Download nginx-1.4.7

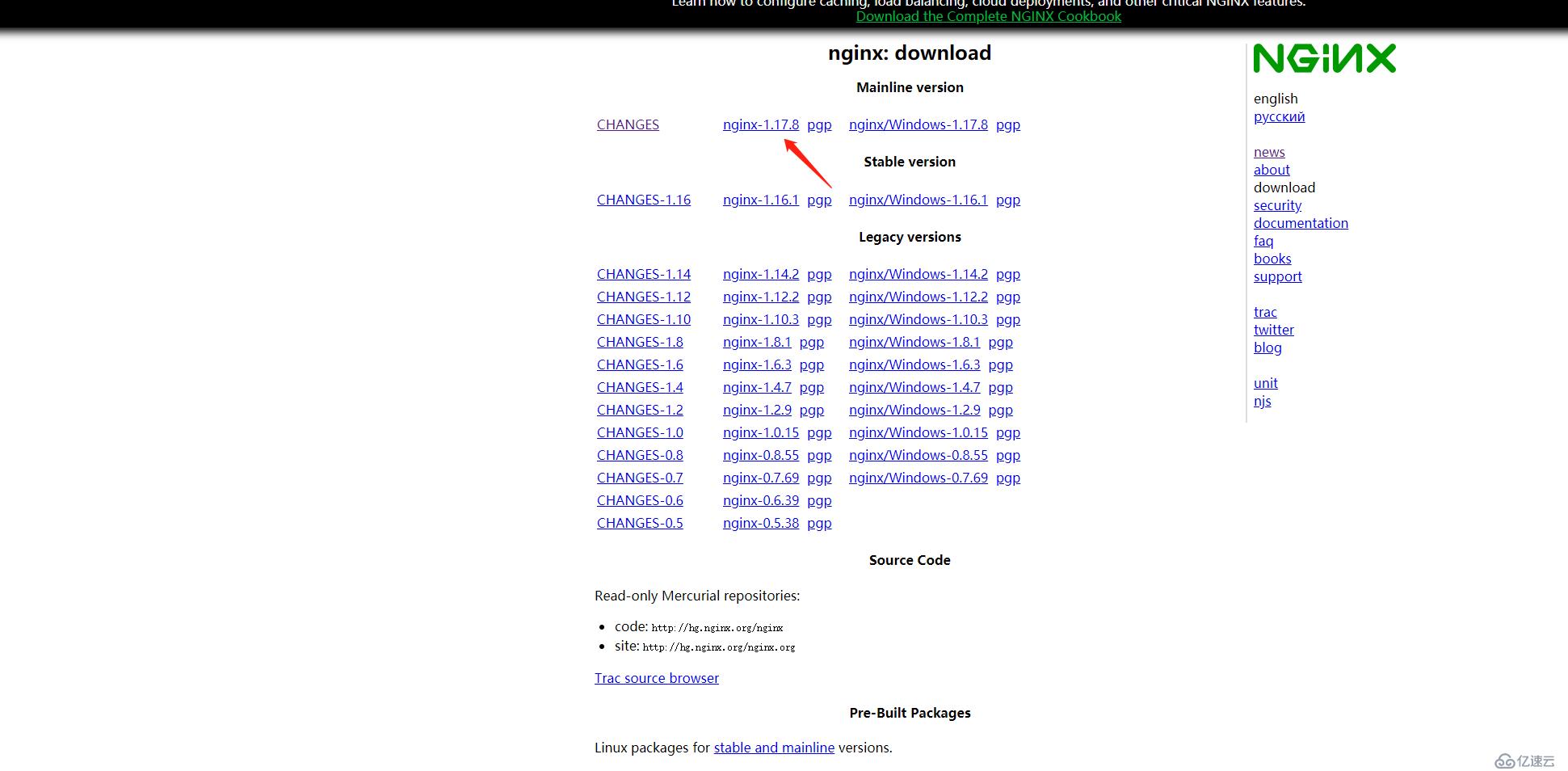point(757,387)
